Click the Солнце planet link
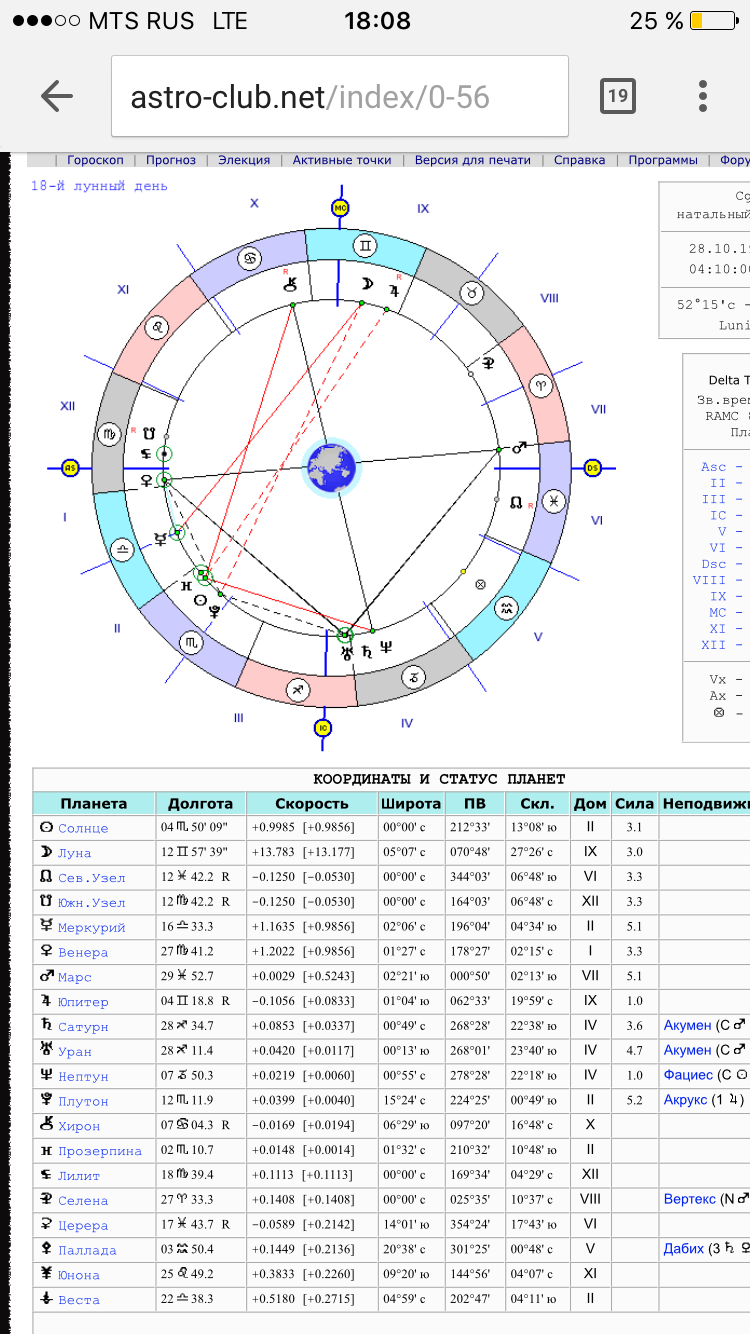750x1334 pixels. tap(83, 828)
